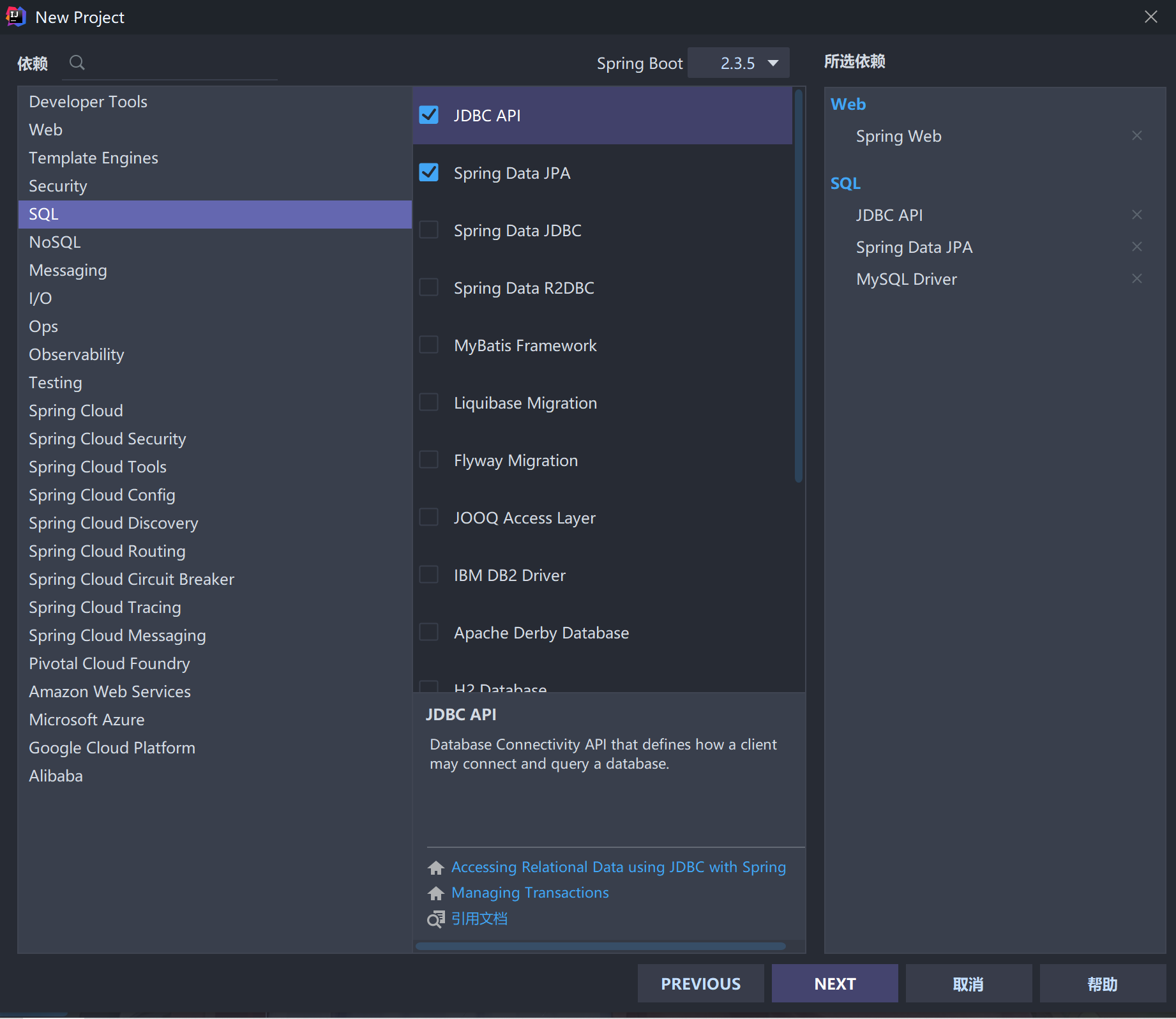Image resolution: width=1176 pixels, height=1019 pixels.
Task: Tick the JOOQ Access Layer checkbox
Action: tap(429, 517)
